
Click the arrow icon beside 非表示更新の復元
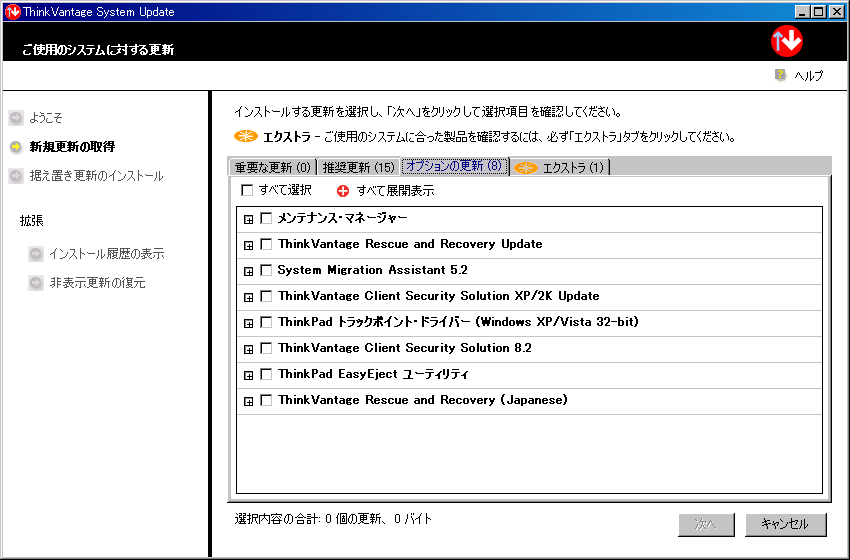click(36, 283)
